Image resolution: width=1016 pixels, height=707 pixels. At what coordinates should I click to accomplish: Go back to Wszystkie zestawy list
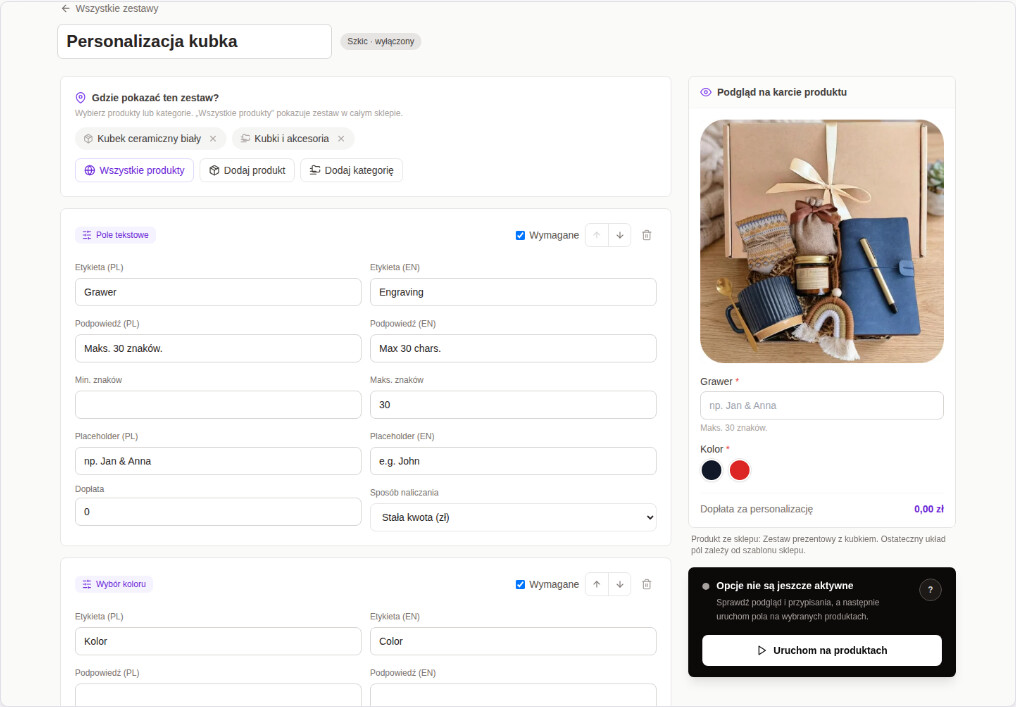point(110,8)
